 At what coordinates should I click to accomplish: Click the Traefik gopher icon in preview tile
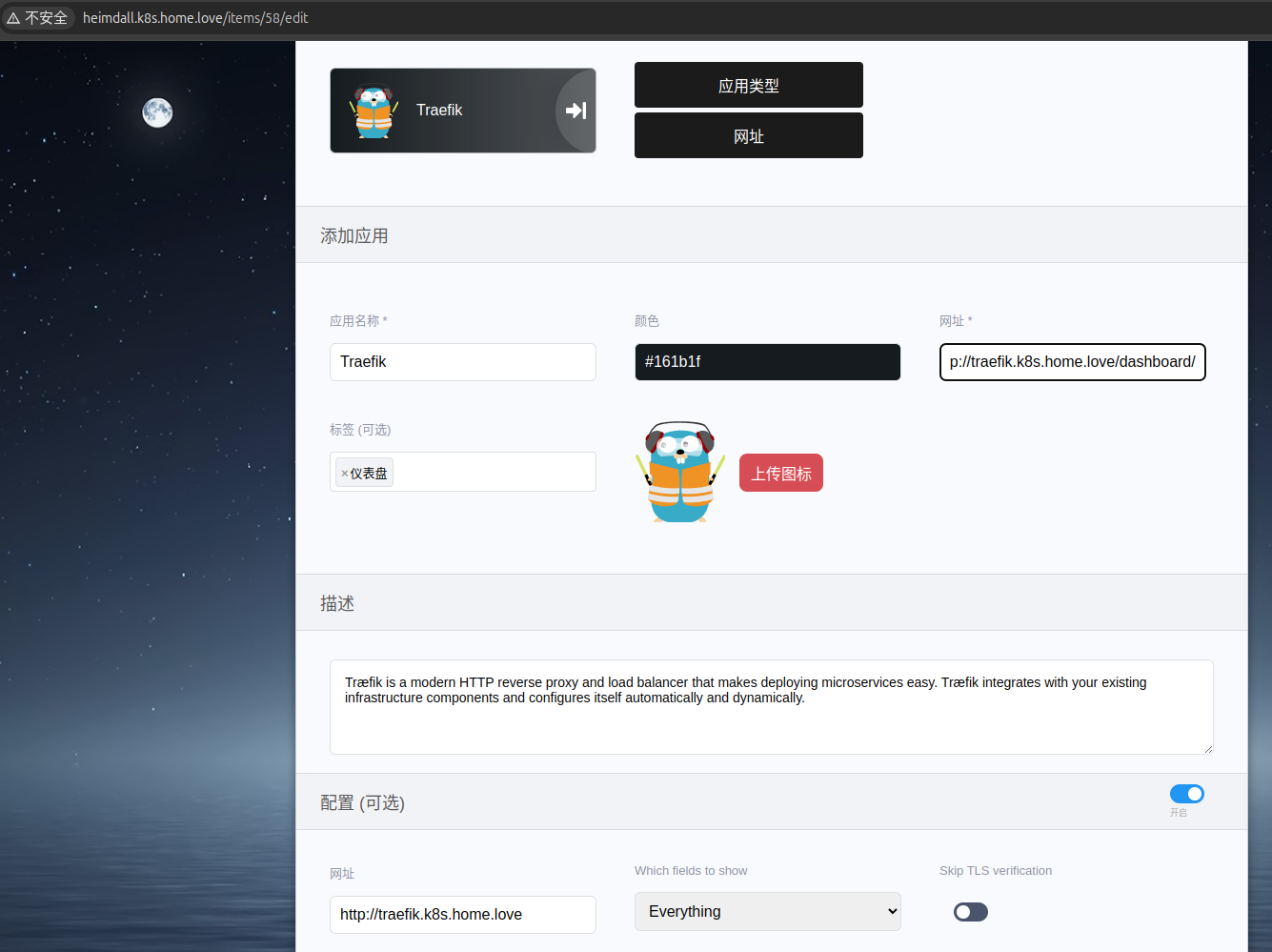[x=374, y=112]
